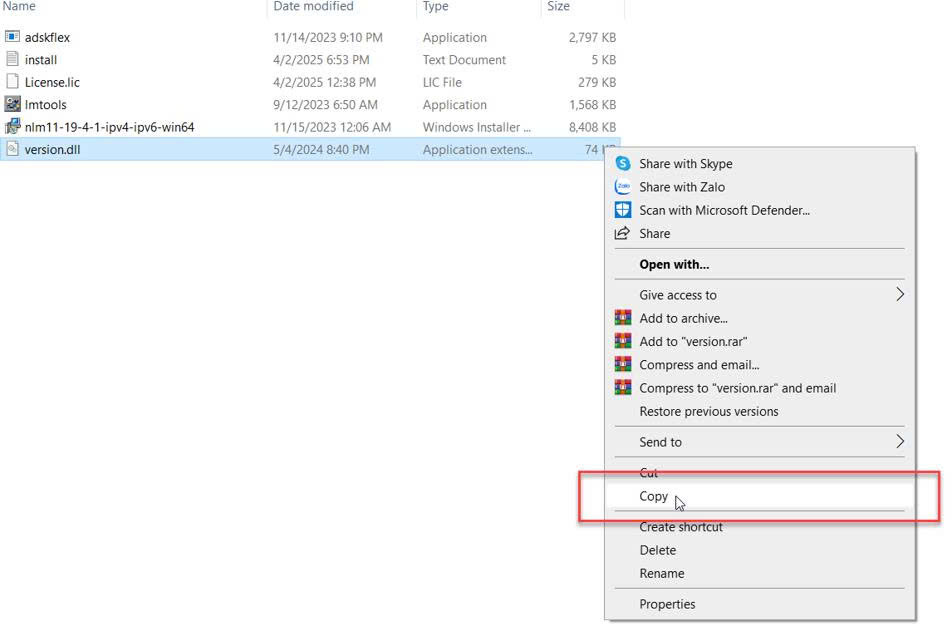Choose Share with Zalo
This screenshot has width=952, height=637.
pos(682,186)
